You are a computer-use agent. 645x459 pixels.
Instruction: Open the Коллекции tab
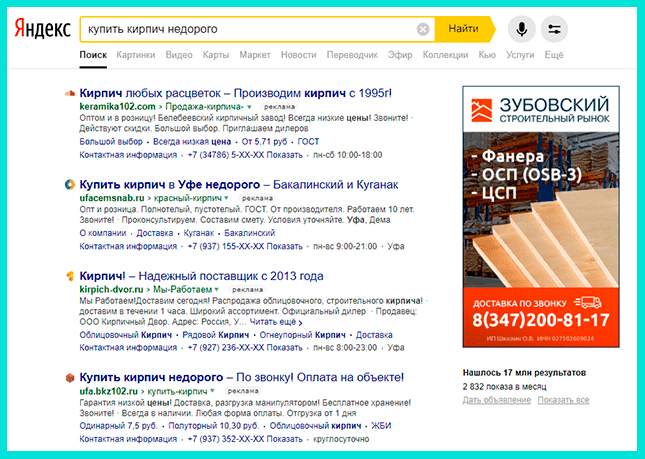click(x=445, y=55)
